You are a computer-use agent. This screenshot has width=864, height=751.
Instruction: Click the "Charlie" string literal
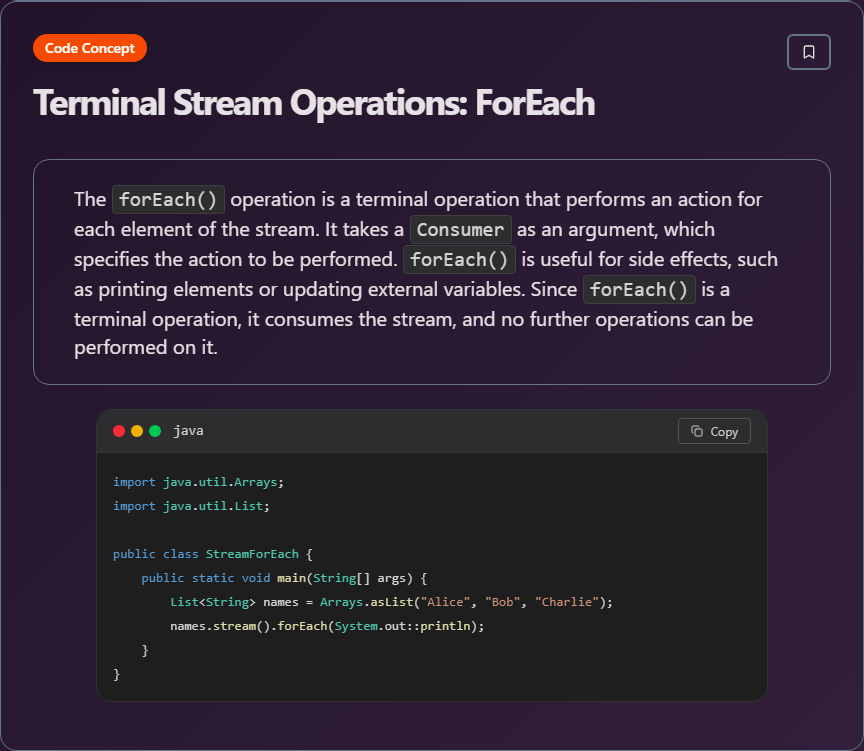pyautogui.click(x=566, y=602)
